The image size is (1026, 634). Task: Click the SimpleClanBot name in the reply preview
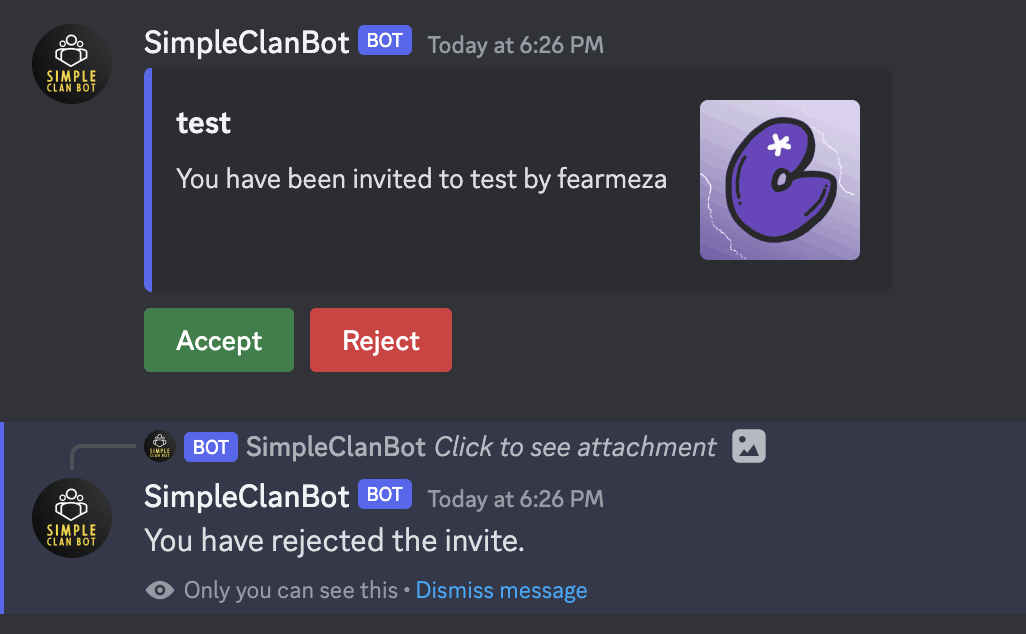click(336, 447)
